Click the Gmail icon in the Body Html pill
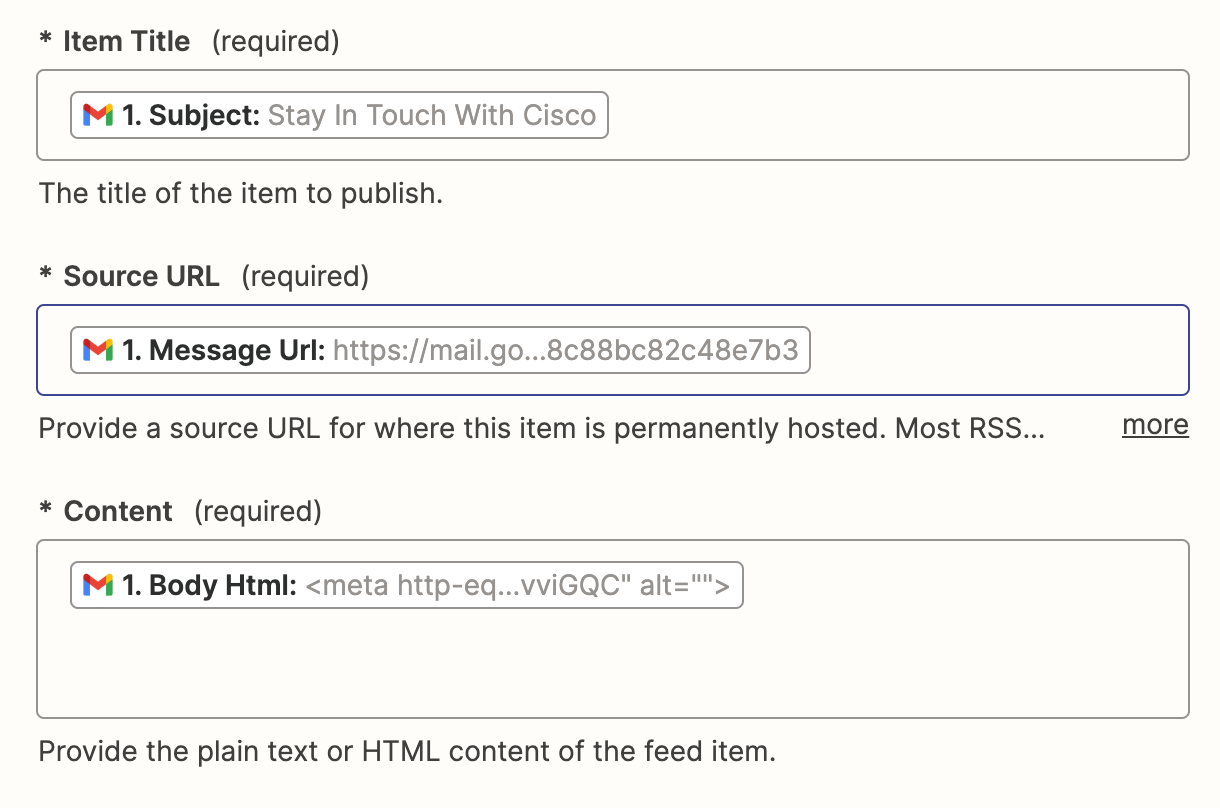The width and height of the screenshot is (1220, 808). (97, 585)
